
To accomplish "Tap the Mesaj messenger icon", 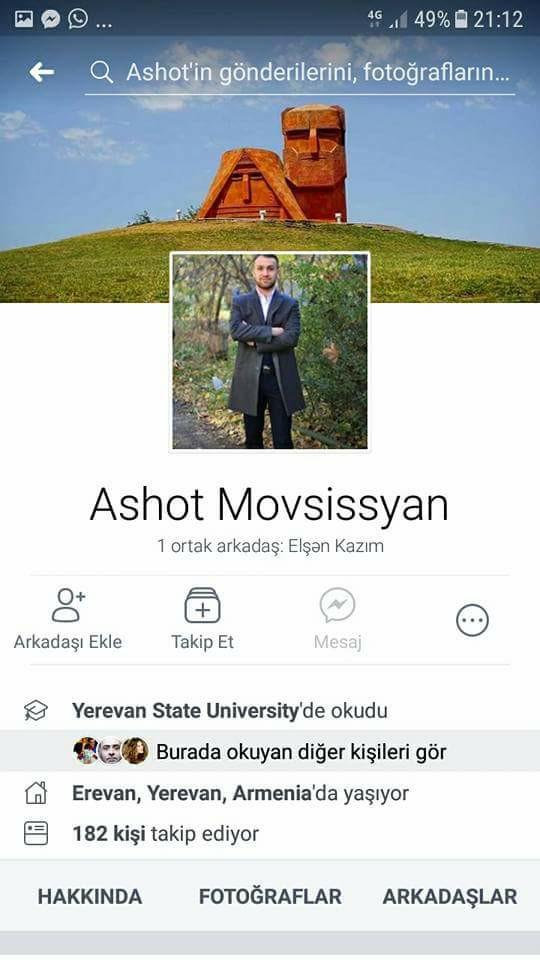I will tap(337, 605).
